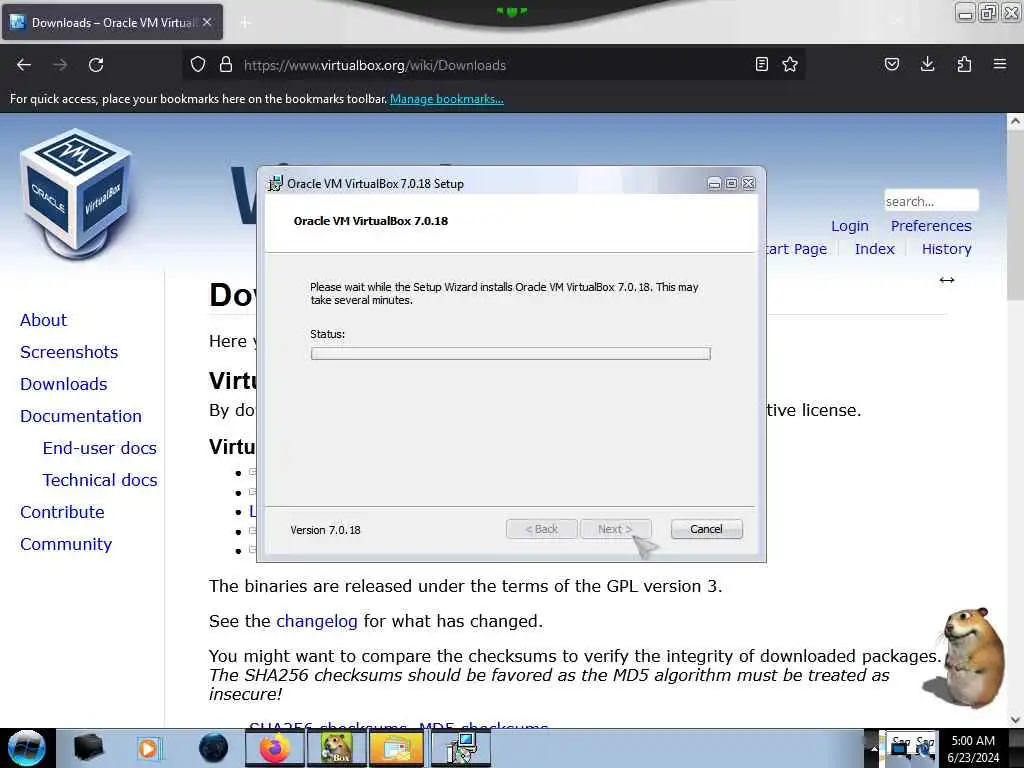Click the page scrollbar up arrow
Viewport: 1024px width, 768px height.
tap(1015, 121)
